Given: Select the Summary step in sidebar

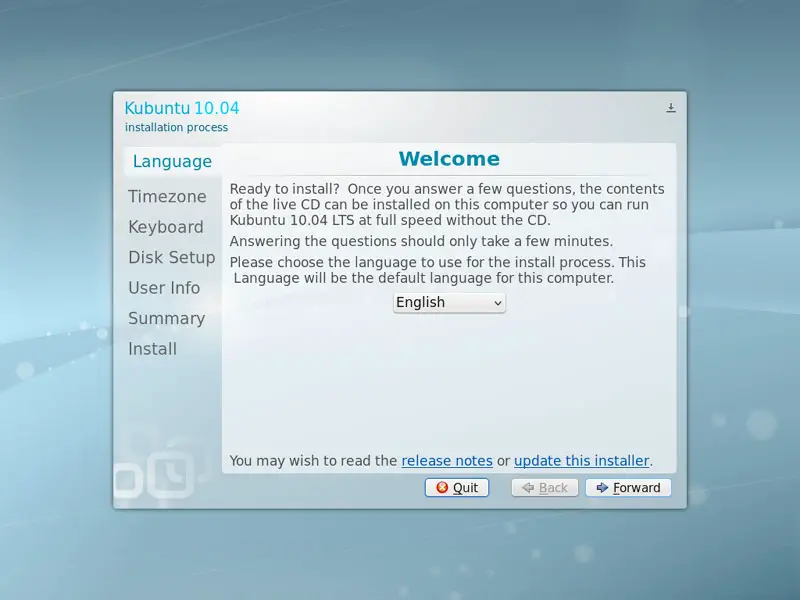Looking at the screenshot, I should coord(166,318).
